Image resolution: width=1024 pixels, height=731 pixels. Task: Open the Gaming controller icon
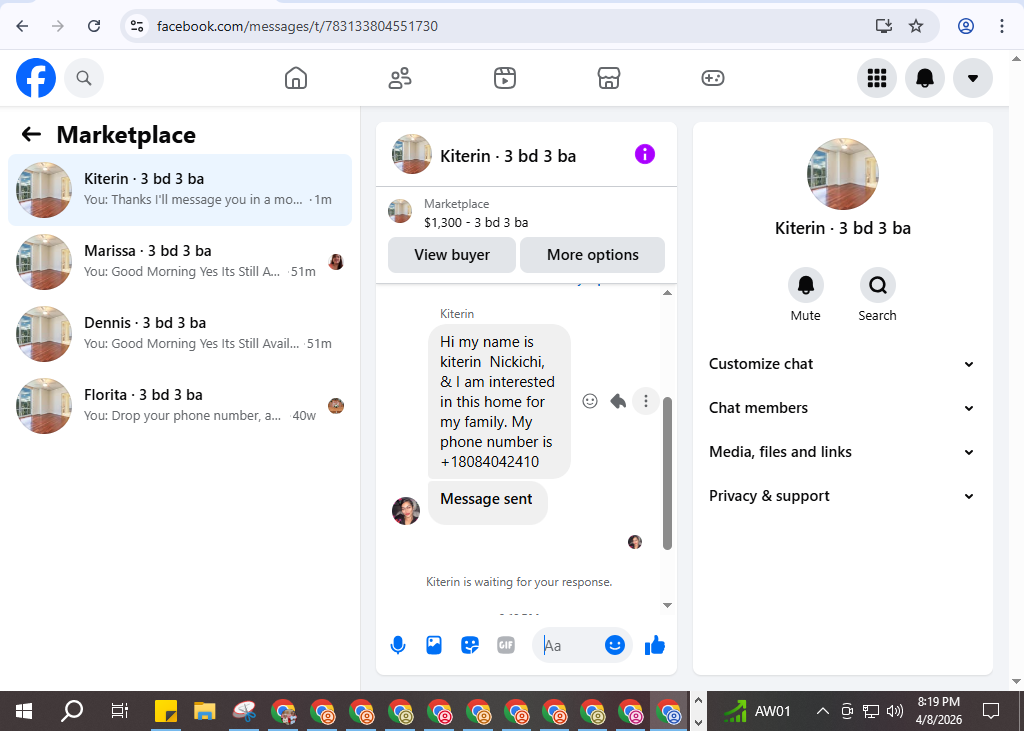click(x=712, y=78)
